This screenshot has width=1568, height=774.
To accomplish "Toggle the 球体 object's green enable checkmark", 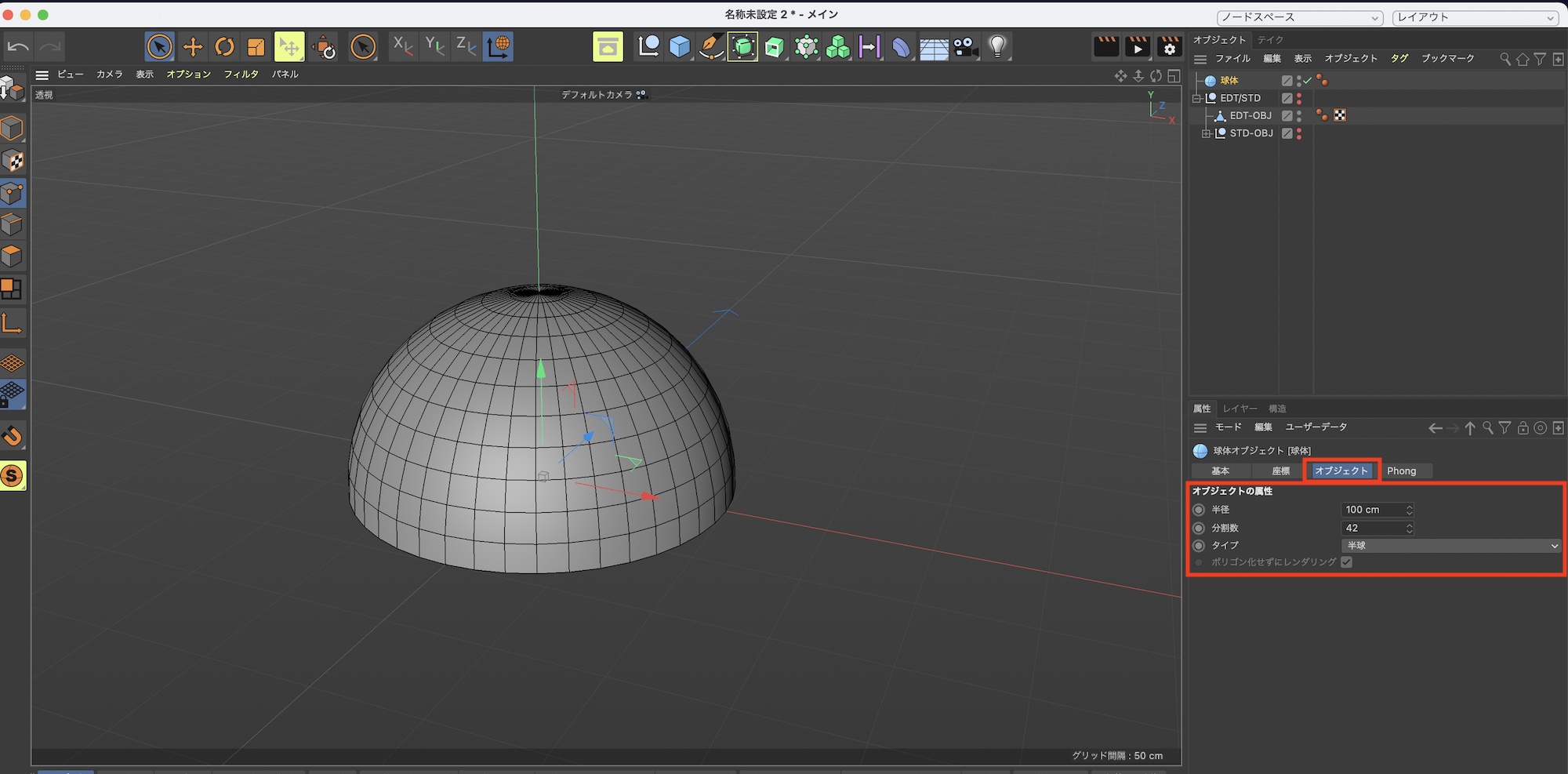I will [x=1308, y=81].
